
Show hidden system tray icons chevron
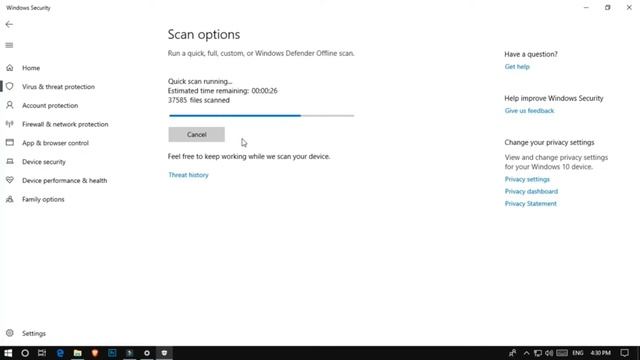[x=527, y=353]
